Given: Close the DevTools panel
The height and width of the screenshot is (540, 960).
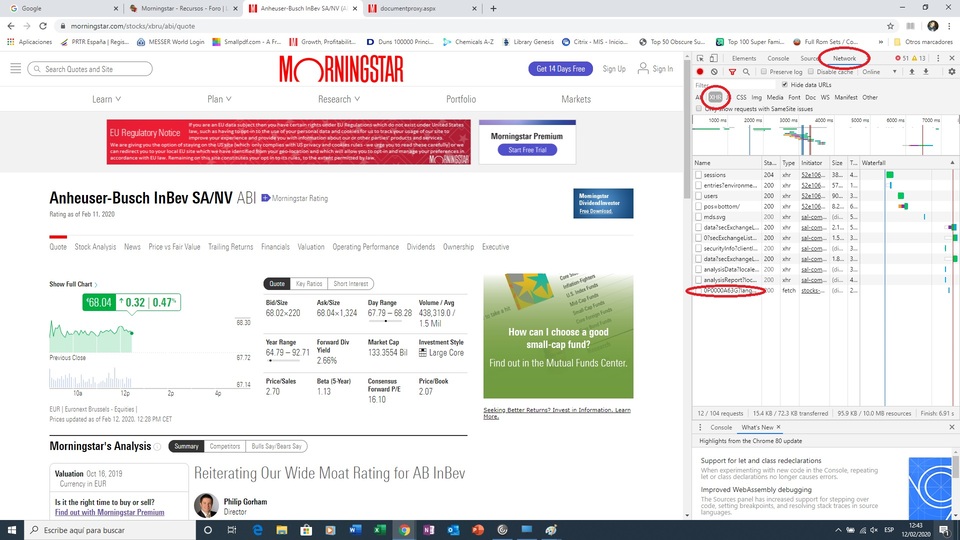Looking at the screenshot, I should 951,58.
